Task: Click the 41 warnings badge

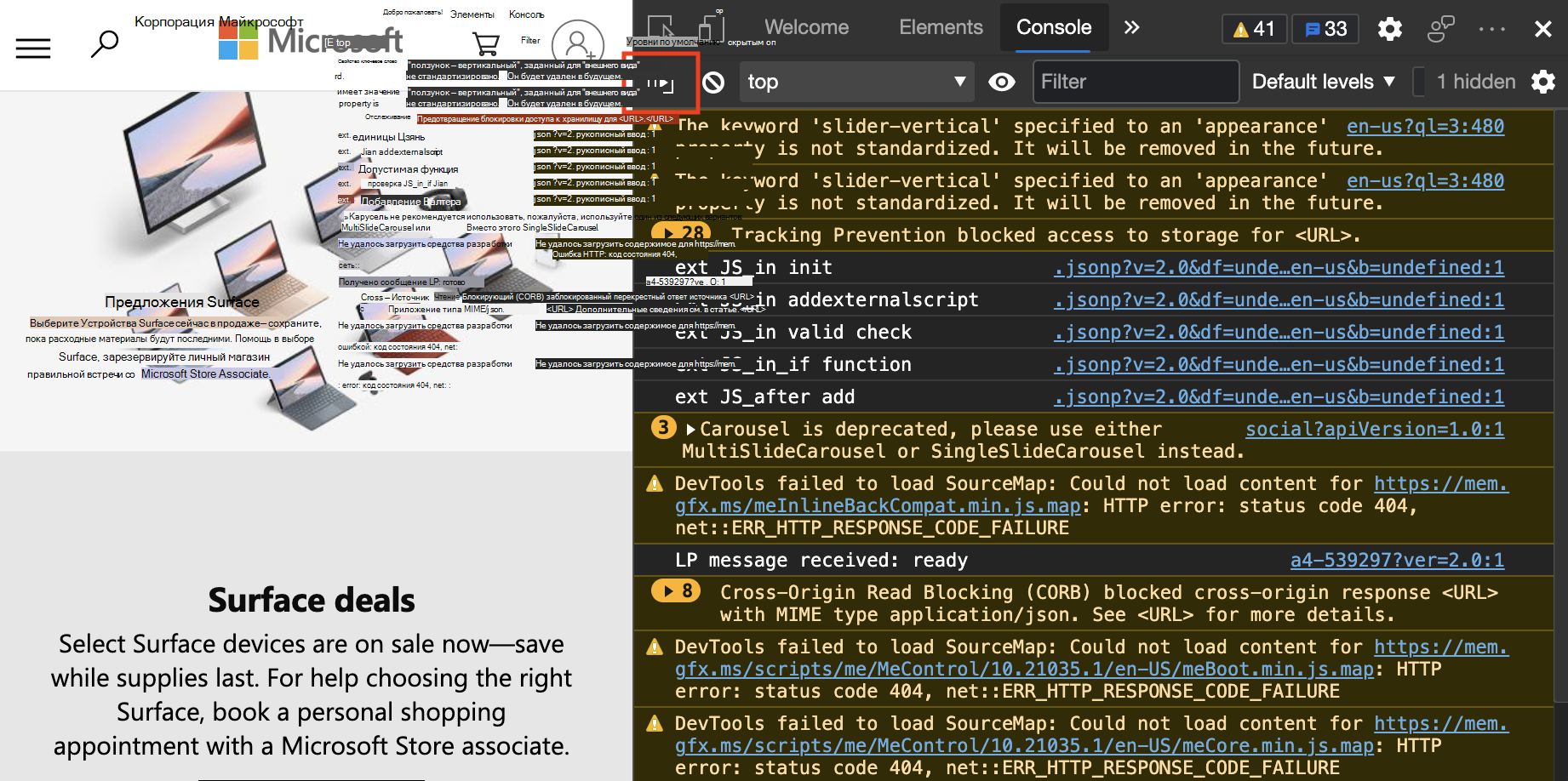Action: 1254,29
